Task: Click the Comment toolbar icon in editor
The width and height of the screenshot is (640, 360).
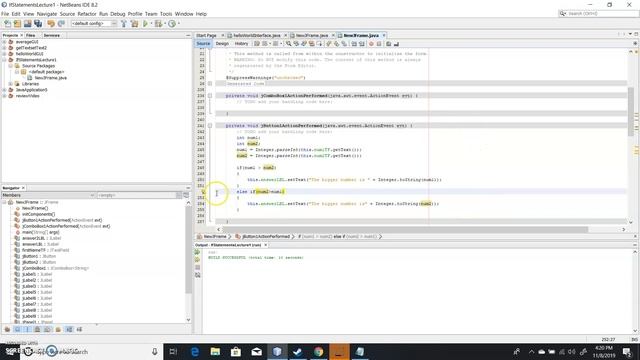Action: (388, 43)
